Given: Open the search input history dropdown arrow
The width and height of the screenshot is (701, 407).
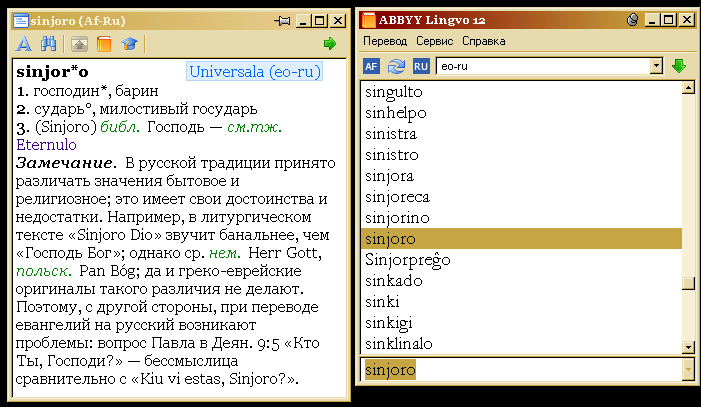Looking at the screenshot, I should click(688, 369).
